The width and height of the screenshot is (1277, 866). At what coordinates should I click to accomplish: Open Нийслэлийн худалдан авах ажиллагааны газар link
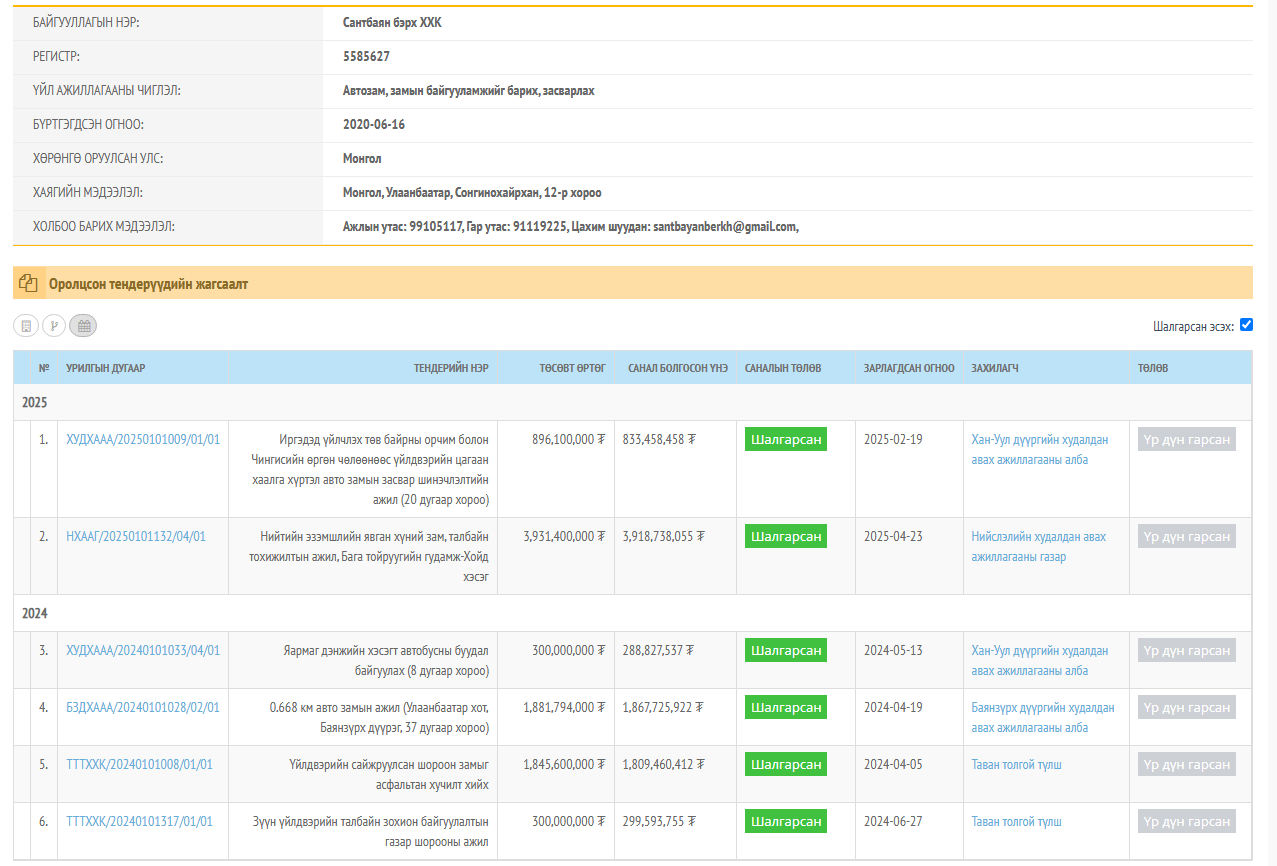pos(1038,546)
